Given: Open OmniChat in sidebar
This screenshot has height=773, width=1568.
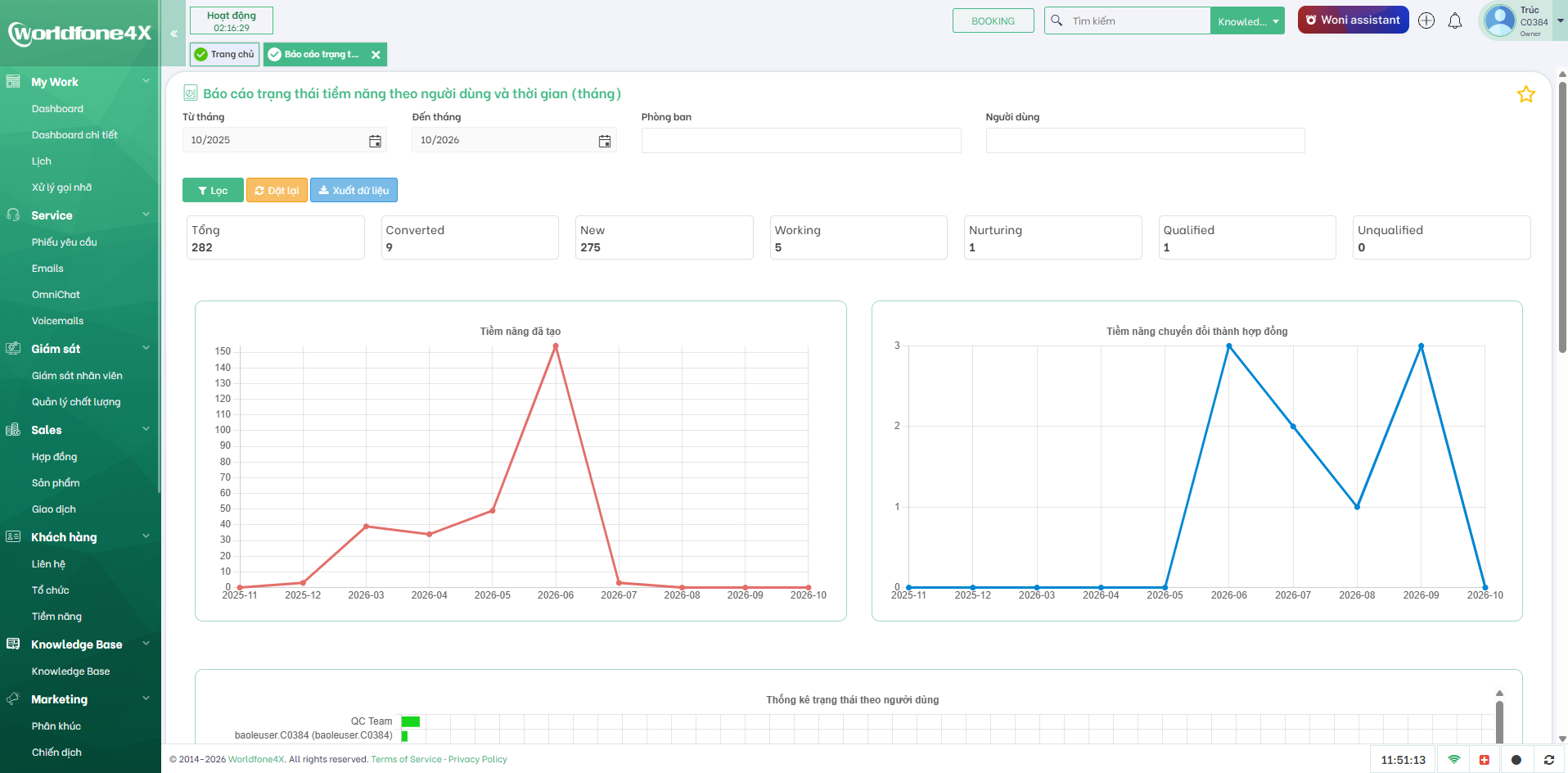Looking at the screenshot, I should tap(56, 295).
